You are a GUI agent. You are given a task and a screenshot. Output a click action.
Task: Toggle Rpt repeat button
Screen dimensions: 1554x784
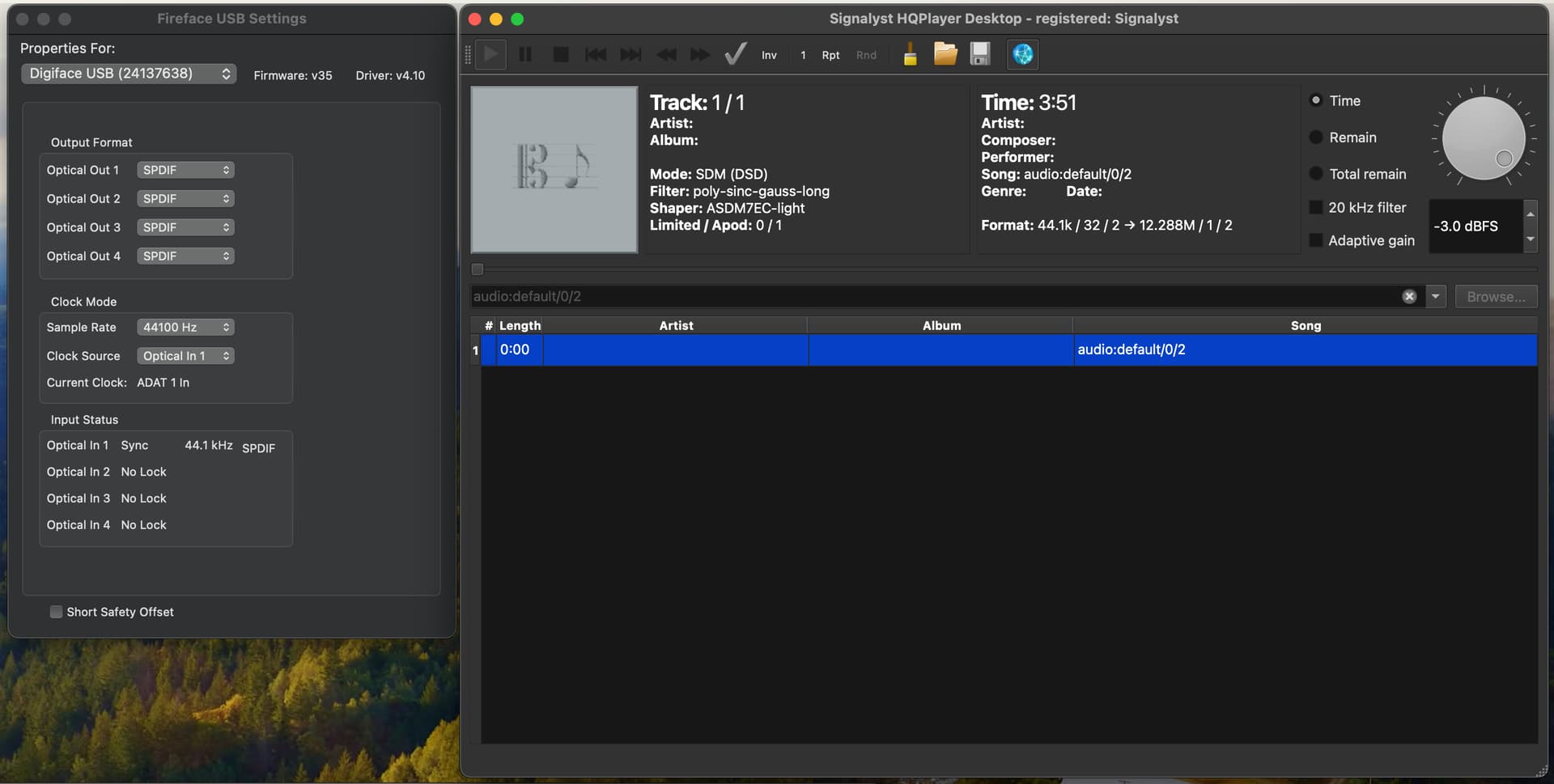click(x=830, y=55)
